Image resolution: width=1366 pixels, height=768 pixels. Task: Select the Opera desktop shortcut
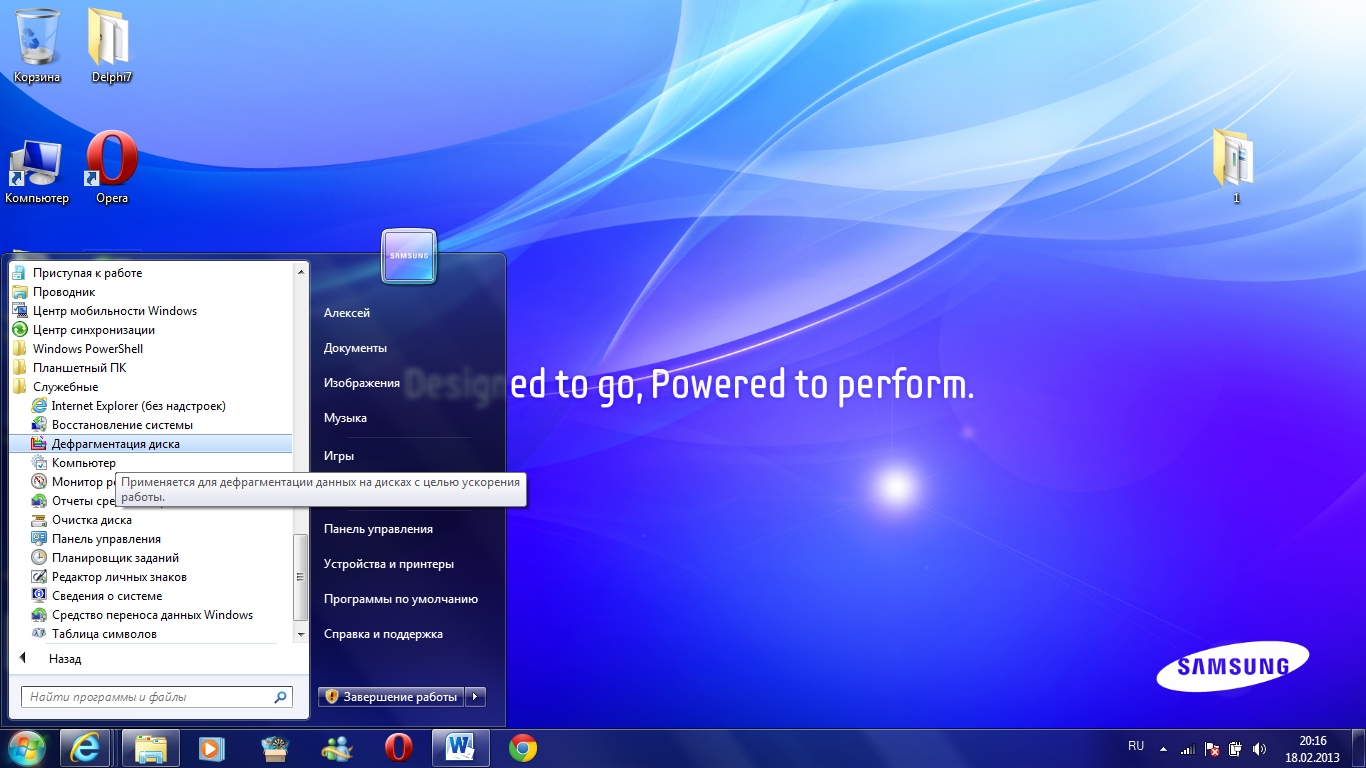(x=111, y=168)
